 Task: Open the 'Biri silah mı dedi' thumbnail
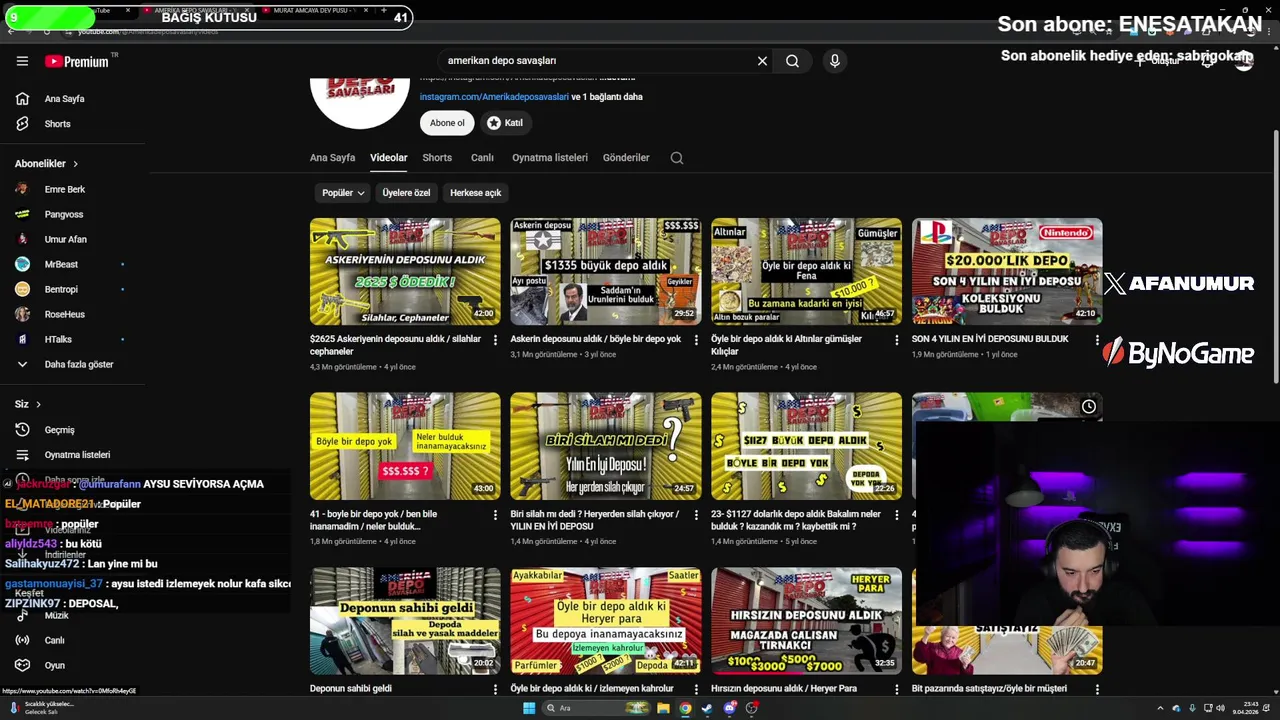606,446
